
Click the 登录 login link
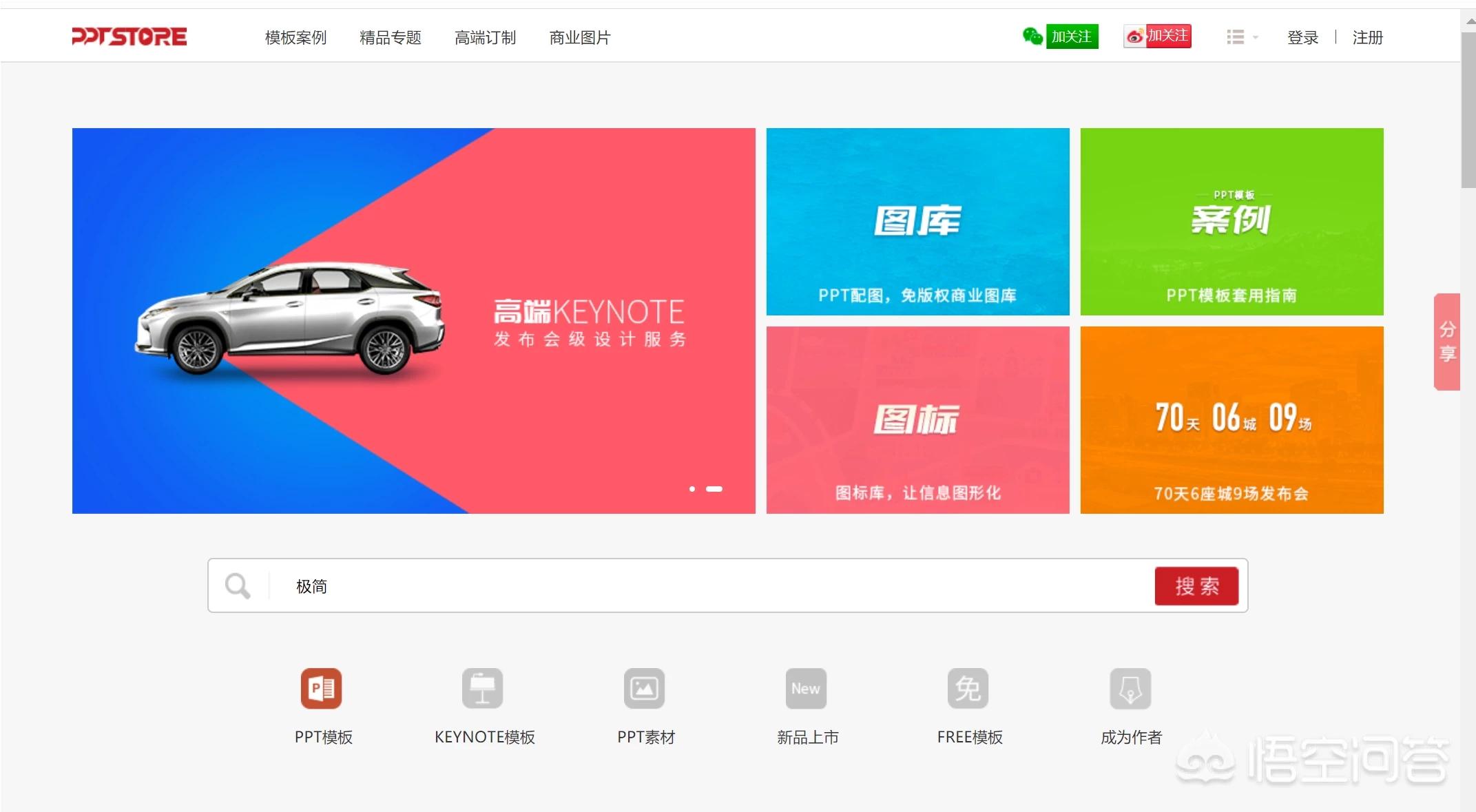tap(1303, 38)
